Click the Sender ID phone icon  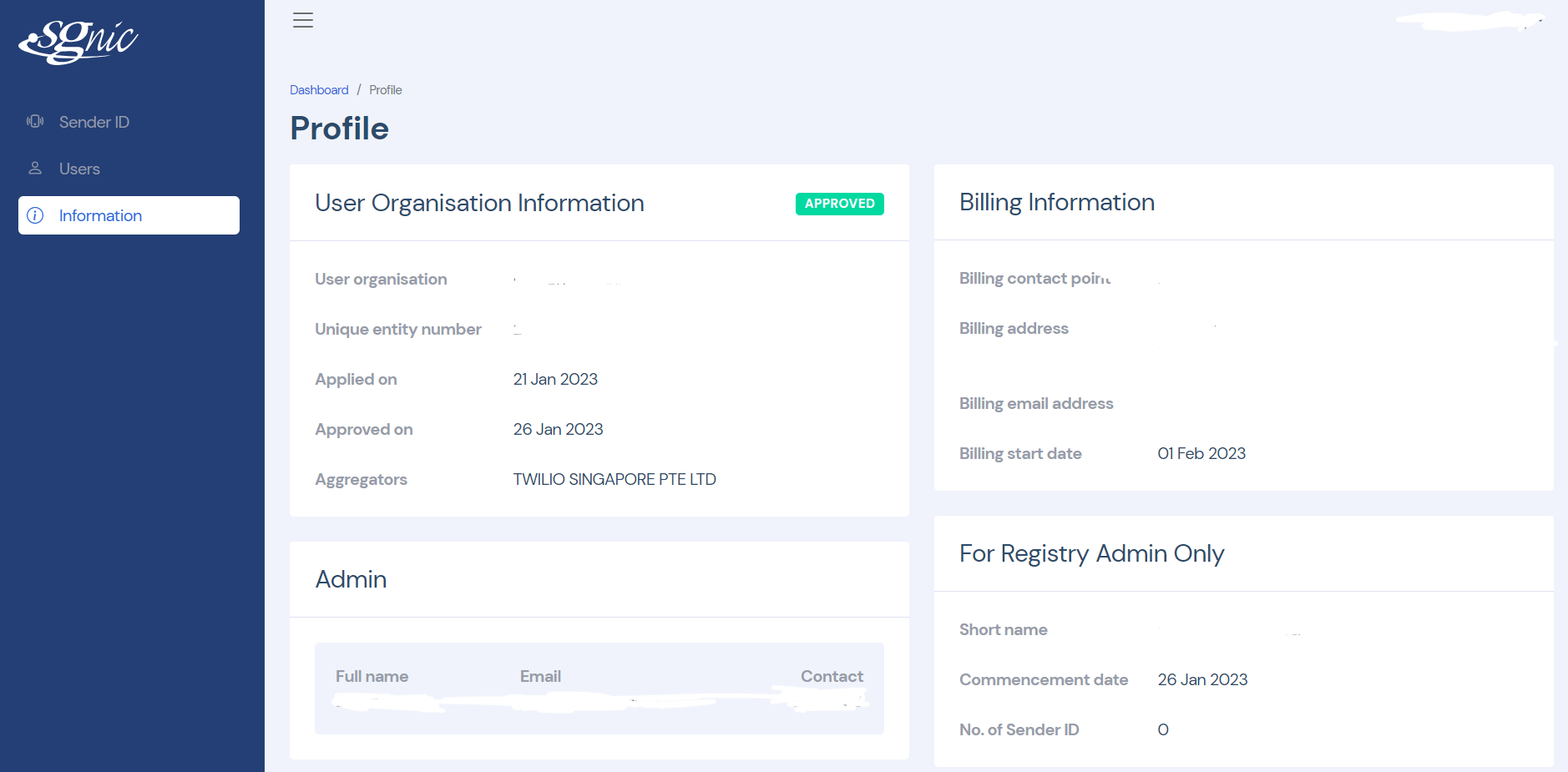pos(35,122)
